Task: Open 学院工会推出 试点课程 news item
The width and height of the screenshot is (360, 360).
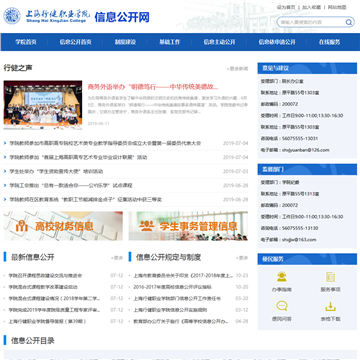Action: coord(71,185)
